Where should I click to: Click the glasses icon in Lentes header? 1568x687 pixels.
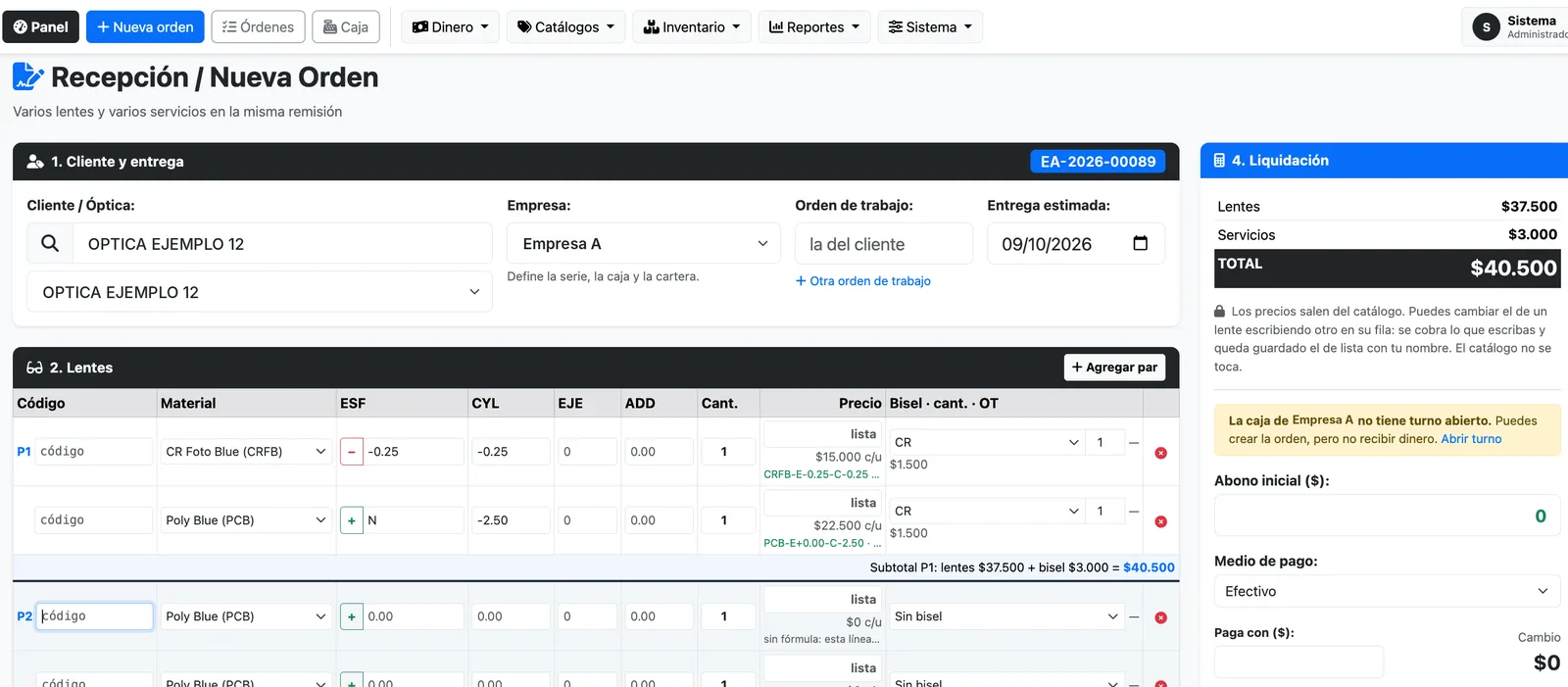point(34,368)
